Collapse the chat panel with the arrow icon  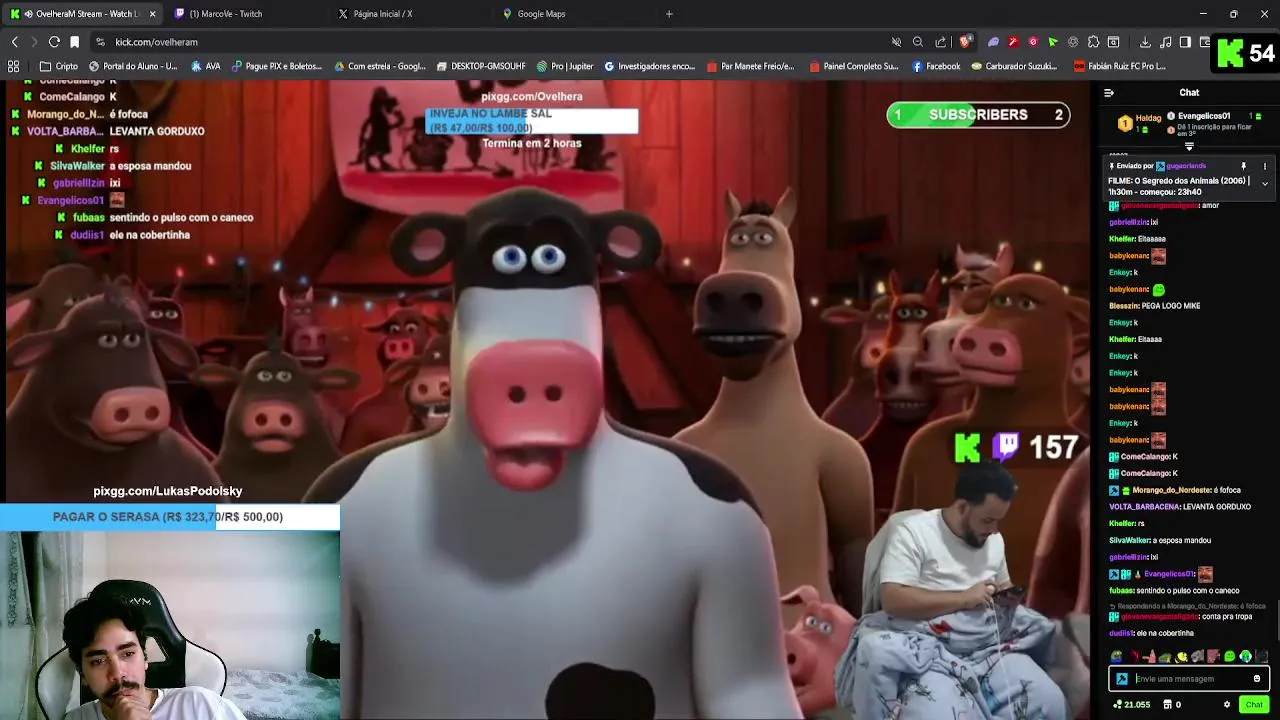point(1108,93)
